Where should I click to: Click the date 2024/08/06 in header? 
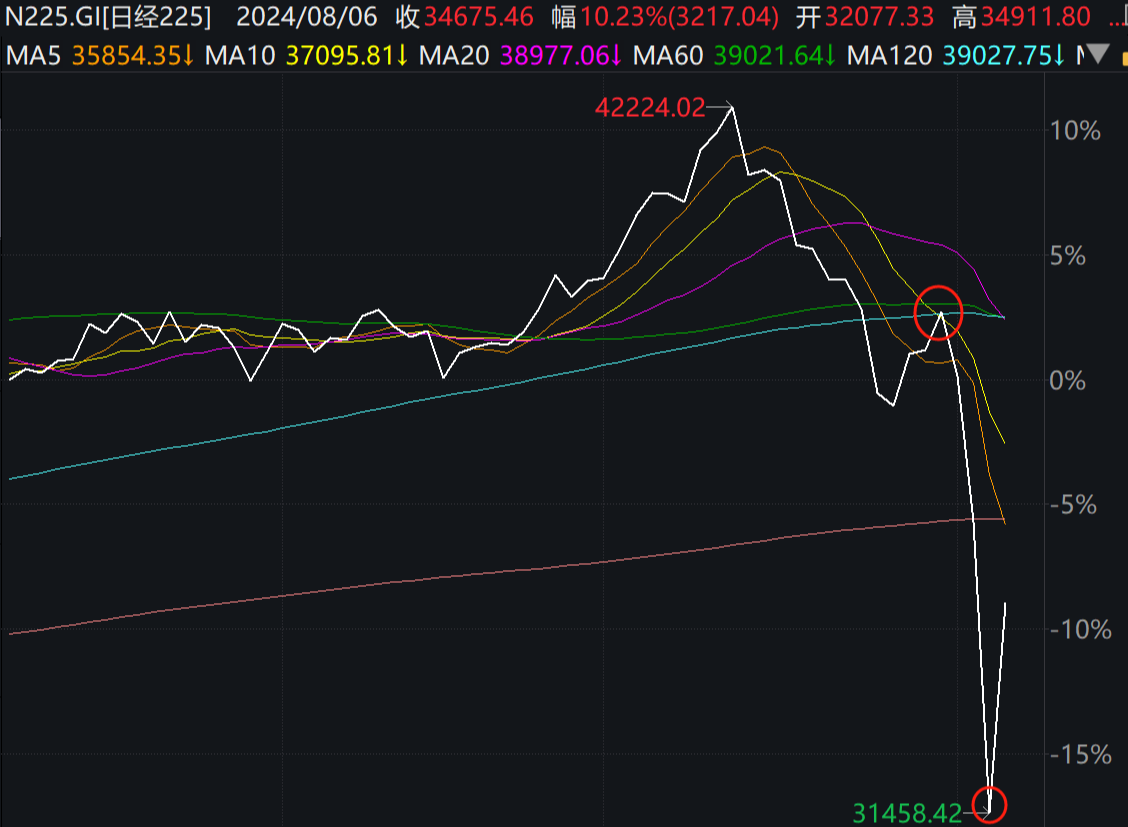coord(303,16)
